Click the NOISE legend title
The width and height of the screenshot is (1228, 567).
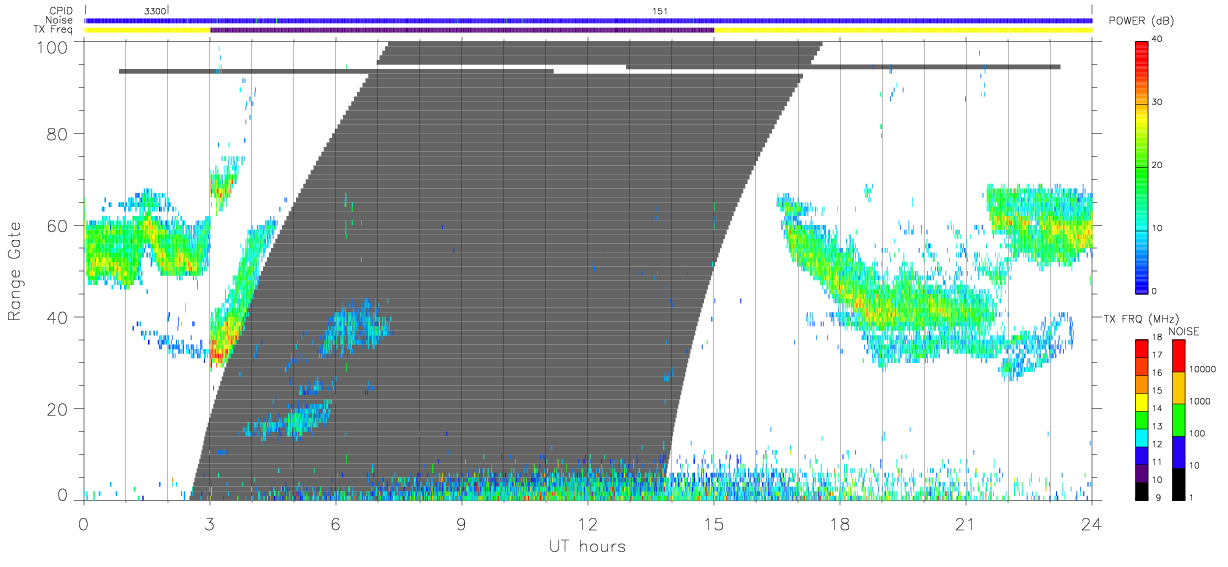pyautogui.click(x=1184, y=332)
